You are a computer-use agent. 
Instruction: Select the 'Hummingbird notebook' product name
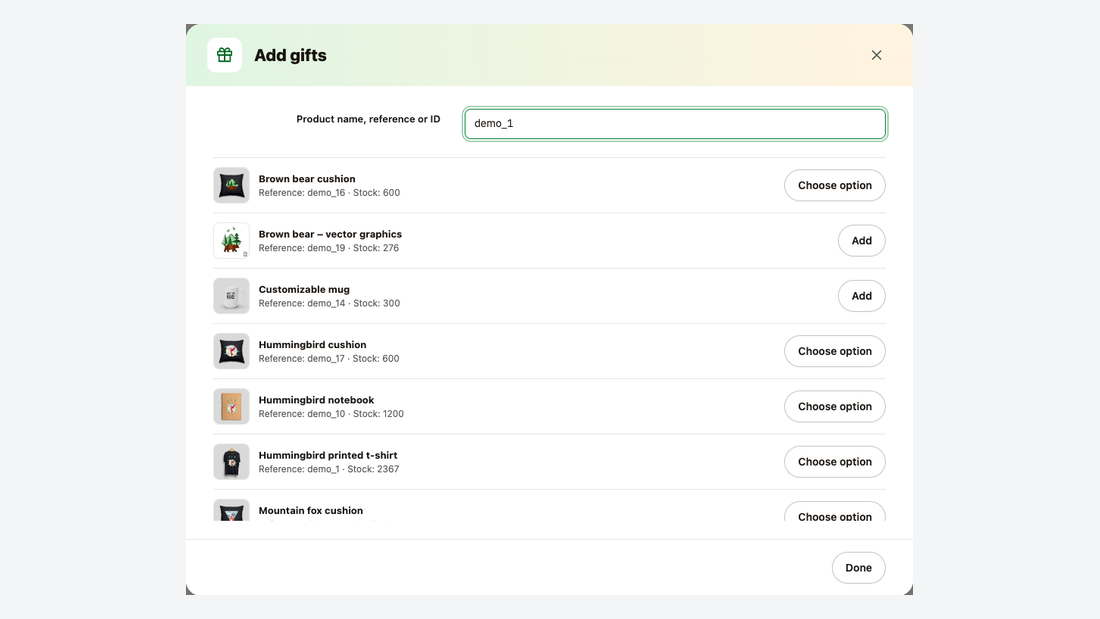pos(316,400)
